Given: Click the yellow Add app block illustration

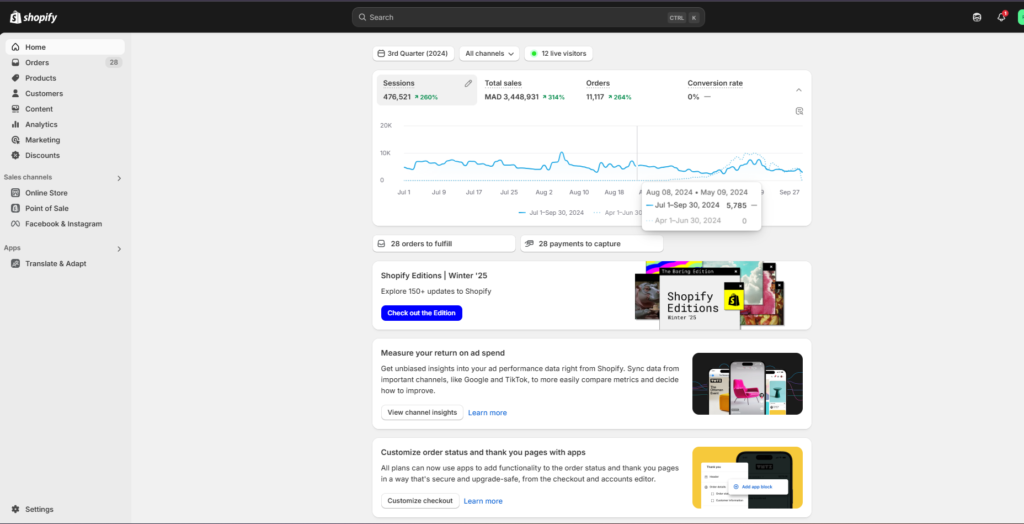Looking at the screenshot, I should pyautogui.click(x=747, y=478).
